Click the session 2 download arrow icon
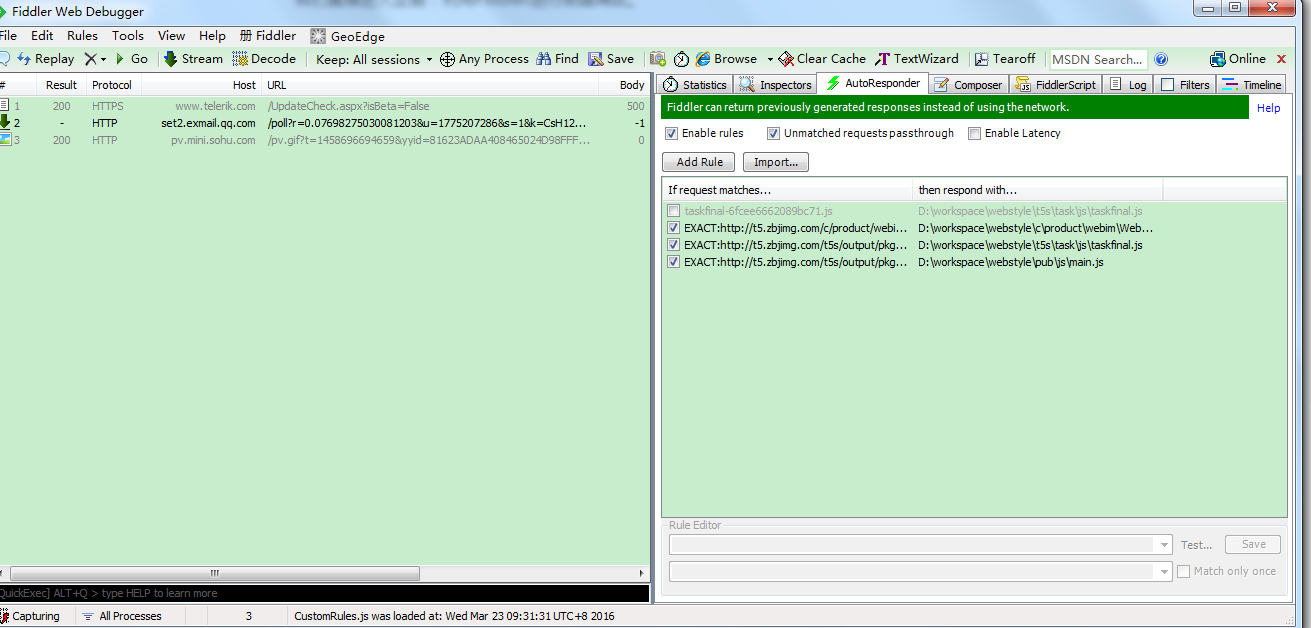 [x=5, y=123]
